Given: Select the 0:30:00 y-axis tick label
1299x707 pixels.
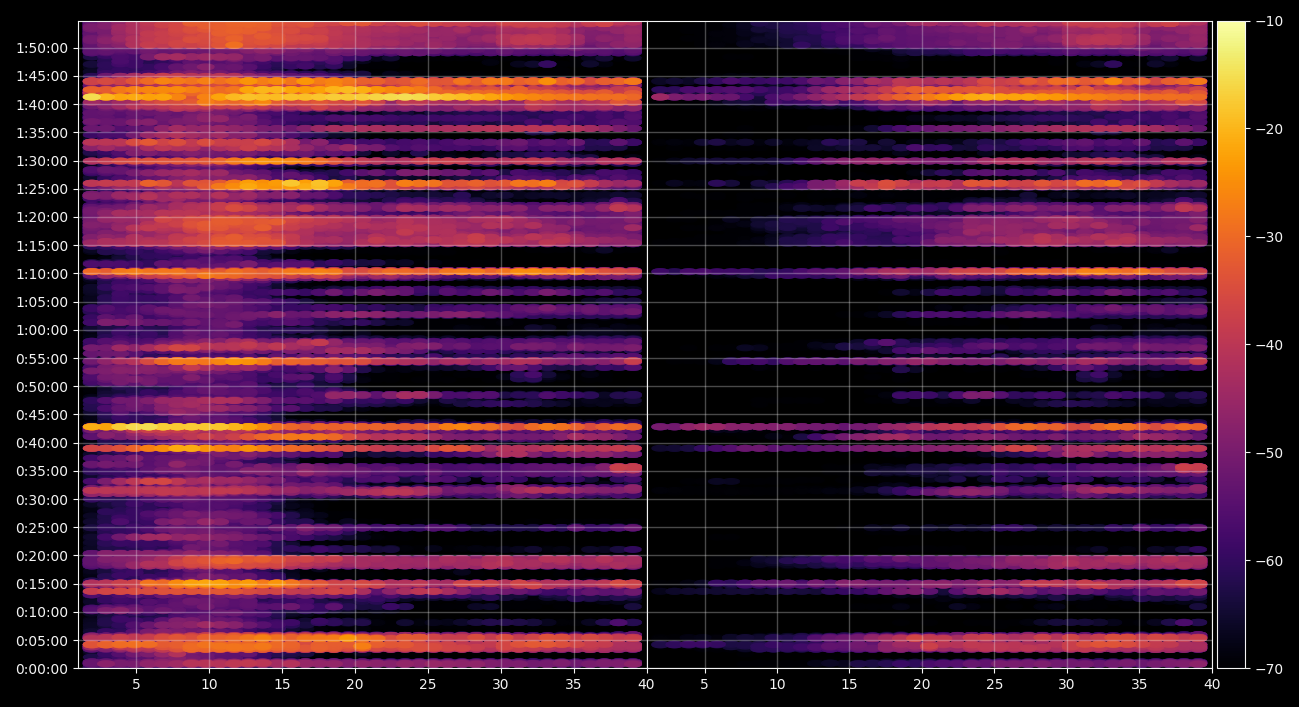Looking at the screenshot, I should tap(41, 500).
